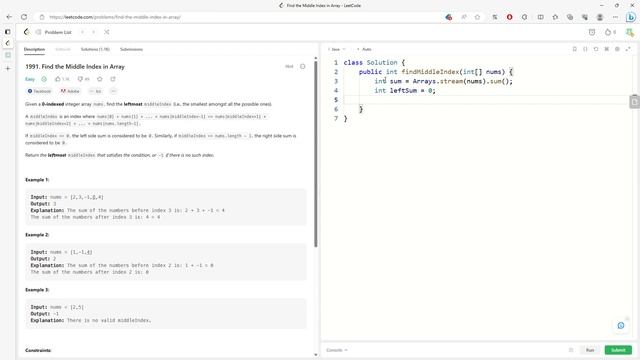The image size is (640, 360).
Task: Click the Adobe company tag
Action: tap(70, 91)
